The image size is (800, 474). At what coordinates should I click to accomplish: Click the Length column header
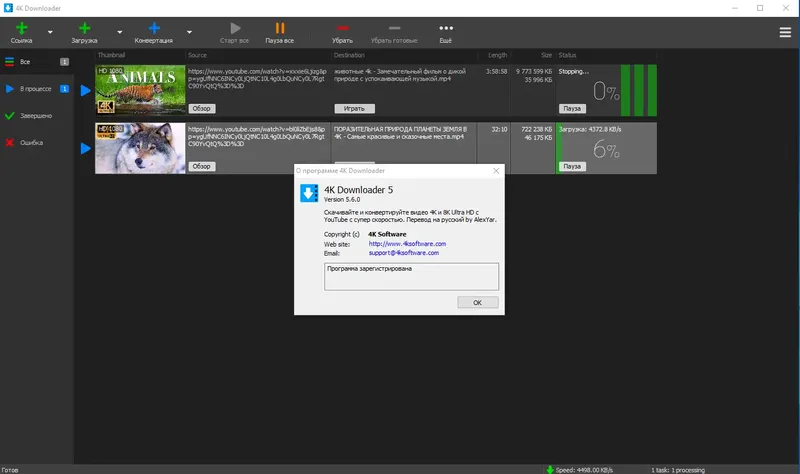(x=497, y=55)
